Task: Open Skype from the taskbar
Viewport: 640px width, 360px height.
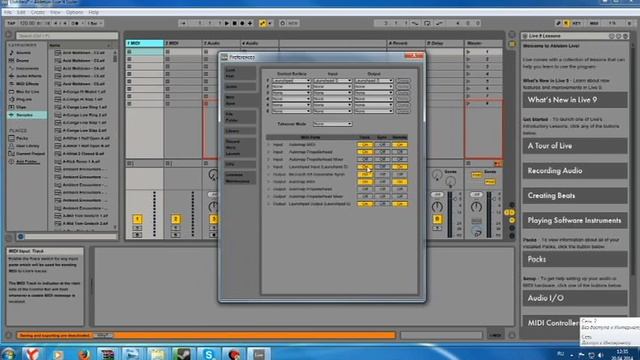Action: [209, 354]
